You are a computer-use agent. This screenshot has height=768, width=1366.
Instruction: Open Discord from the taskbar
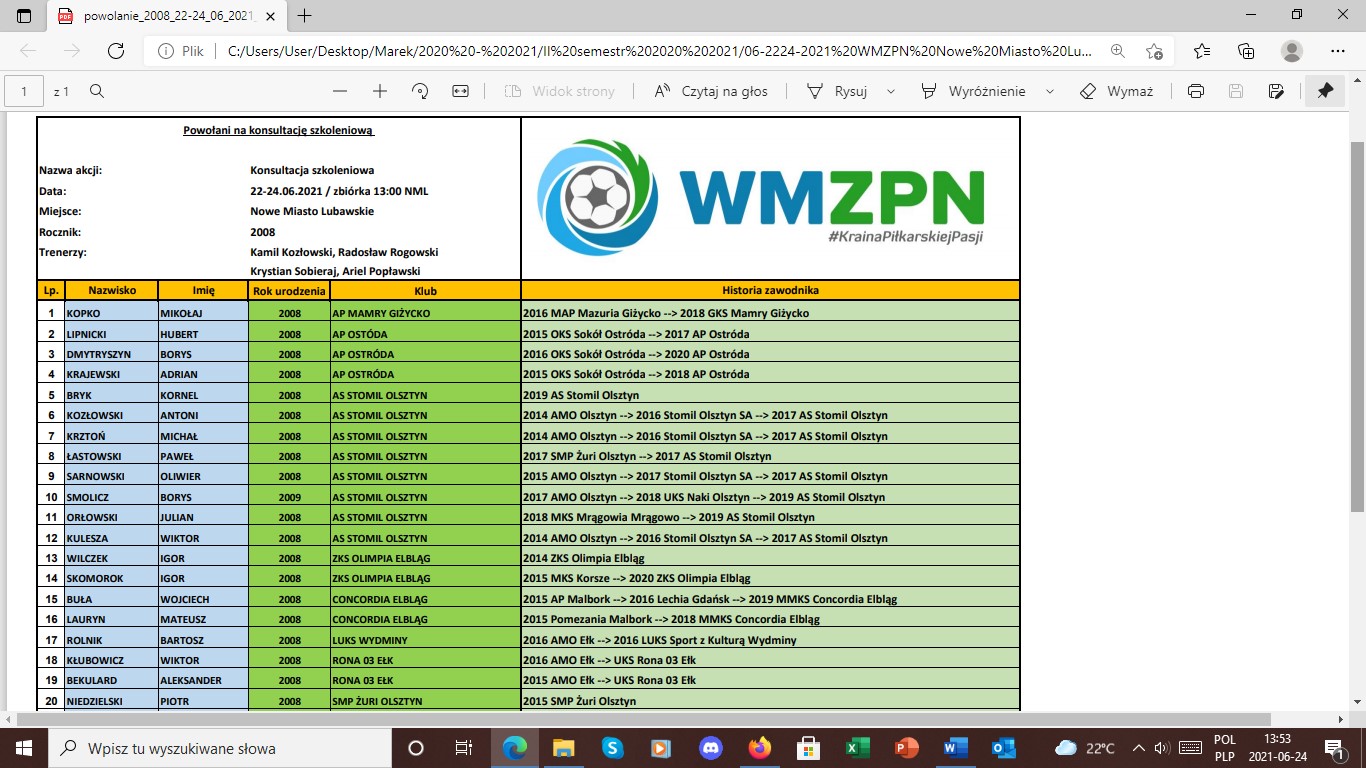click(x=711, y=747)
